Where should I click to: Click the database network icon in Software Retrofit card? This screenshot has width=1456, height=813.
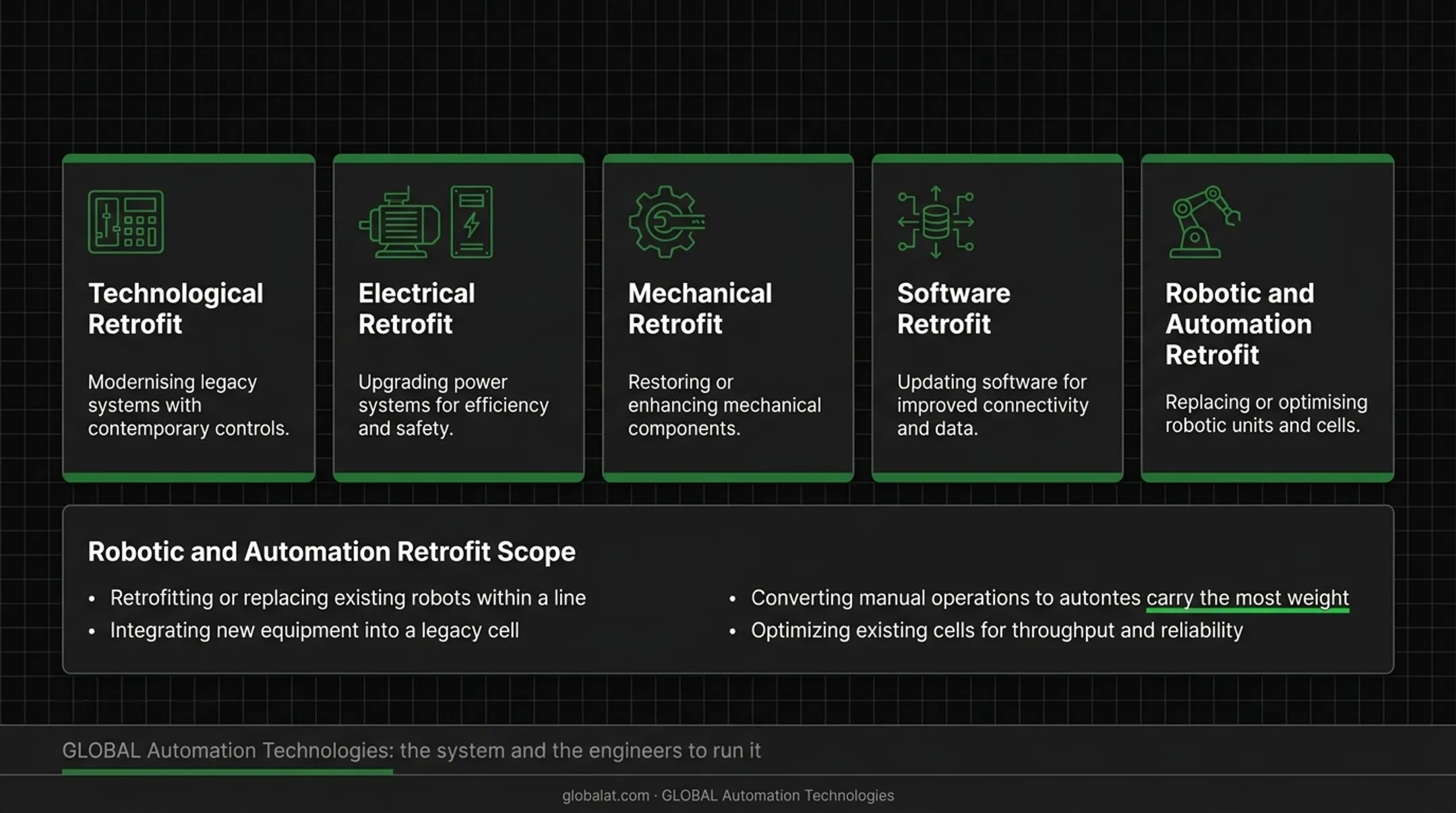(x=936, y=222)
